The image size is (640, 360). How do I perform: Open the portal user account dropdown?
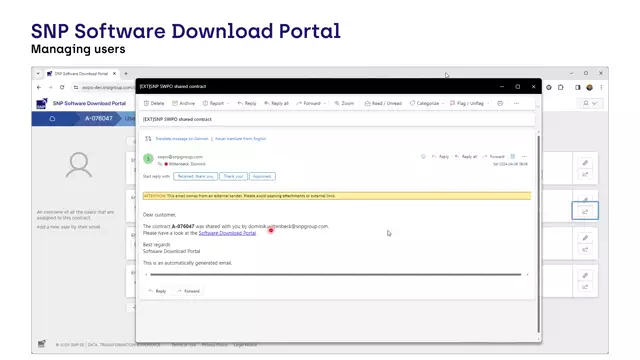coord(590,103)
